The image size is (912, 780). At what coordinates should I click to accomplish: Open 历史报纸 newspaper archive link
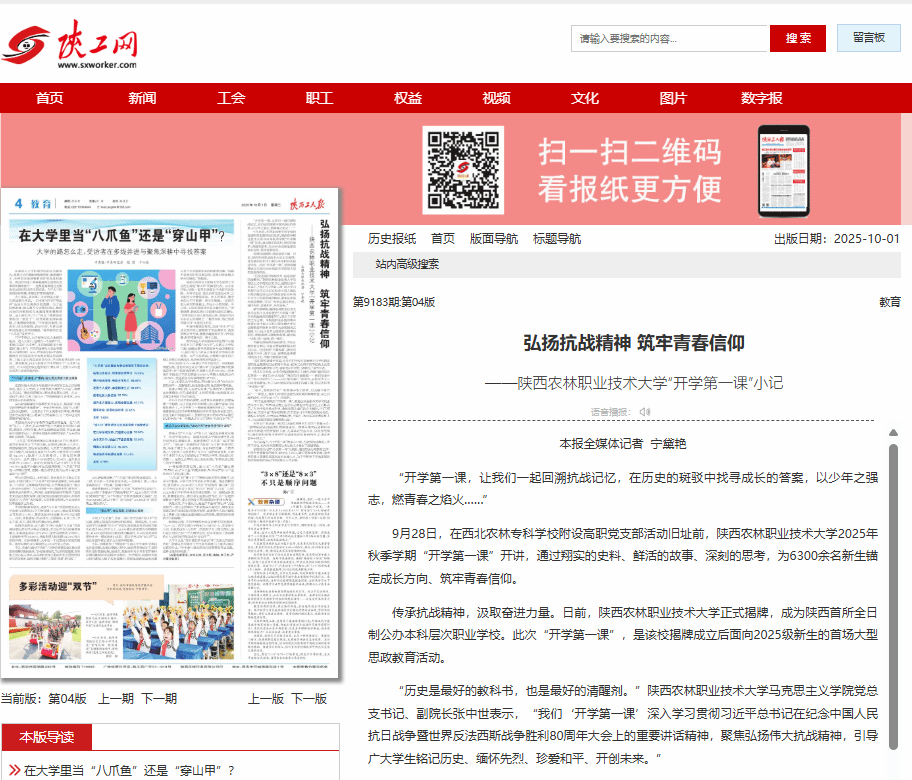pos(392,239)
